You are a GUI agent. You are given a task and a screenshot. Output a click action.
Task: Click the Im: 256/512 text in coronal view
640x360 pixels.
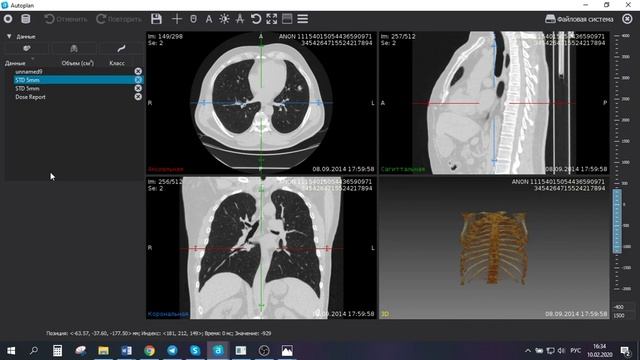click(165, 182)
